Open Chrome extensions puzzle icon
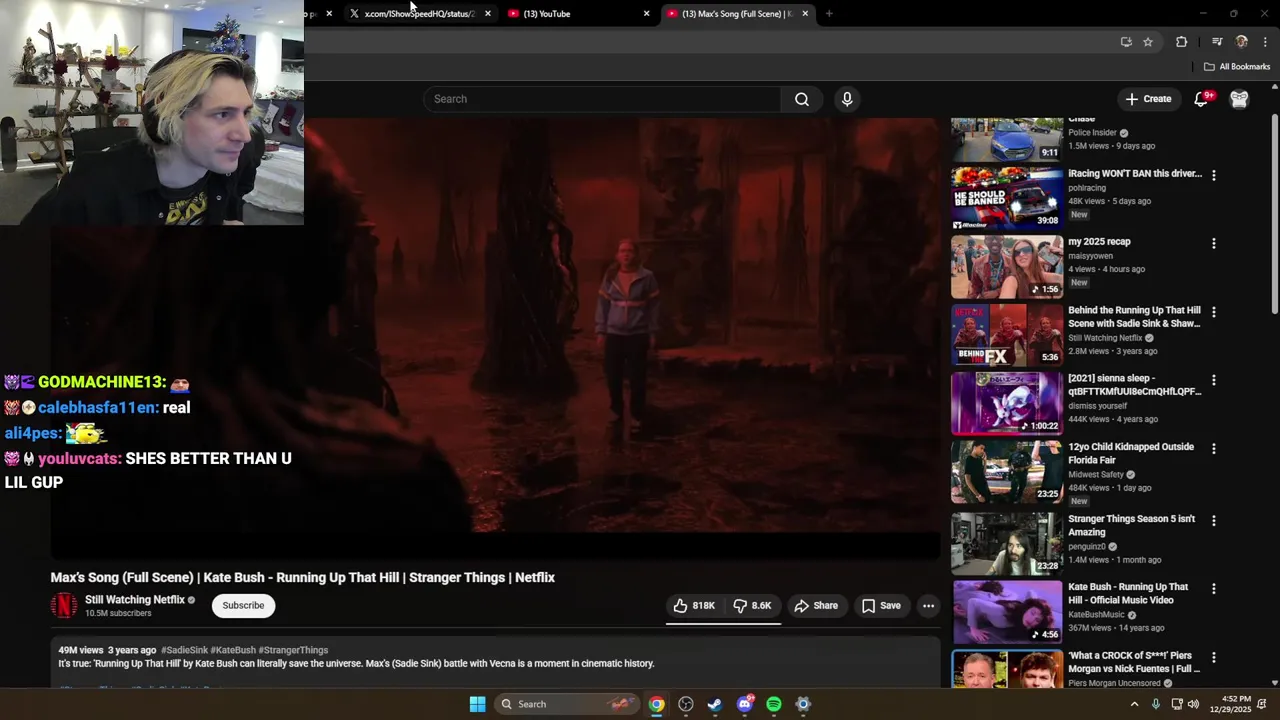 click(1181, 42)
